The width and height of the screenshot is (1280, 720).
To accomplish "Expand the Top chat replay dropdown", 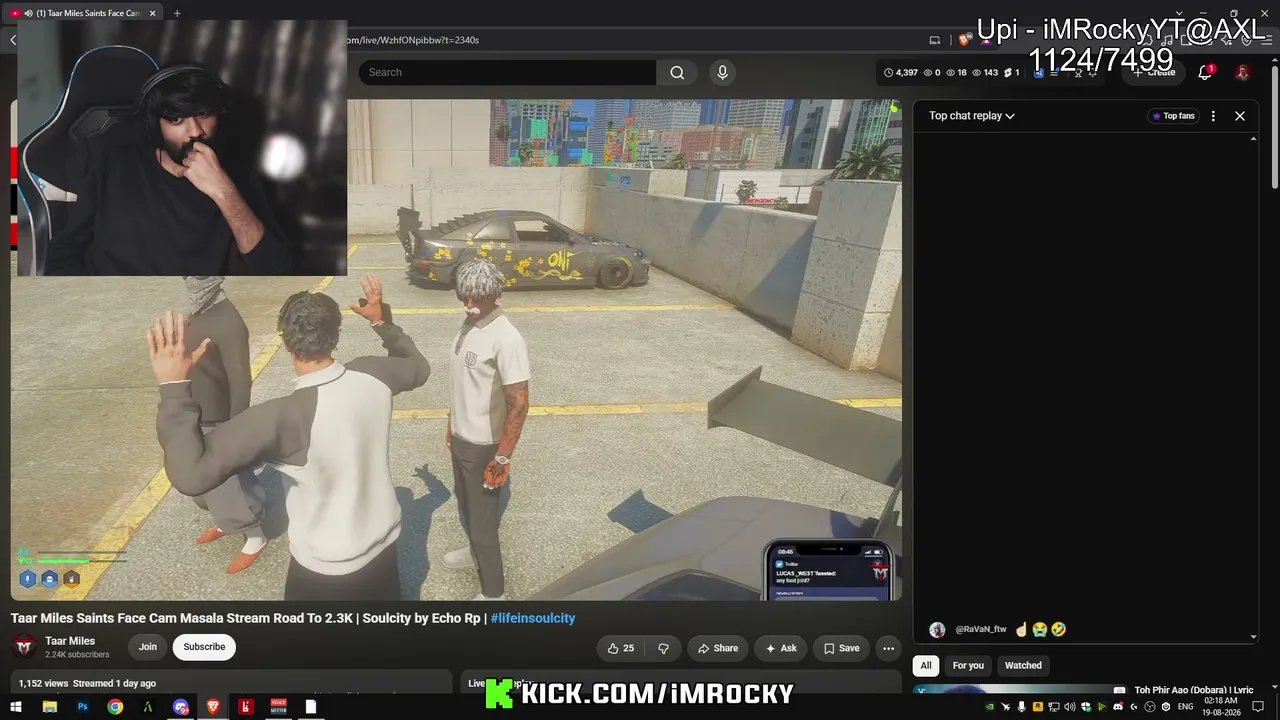I will [x=972, y=116].
